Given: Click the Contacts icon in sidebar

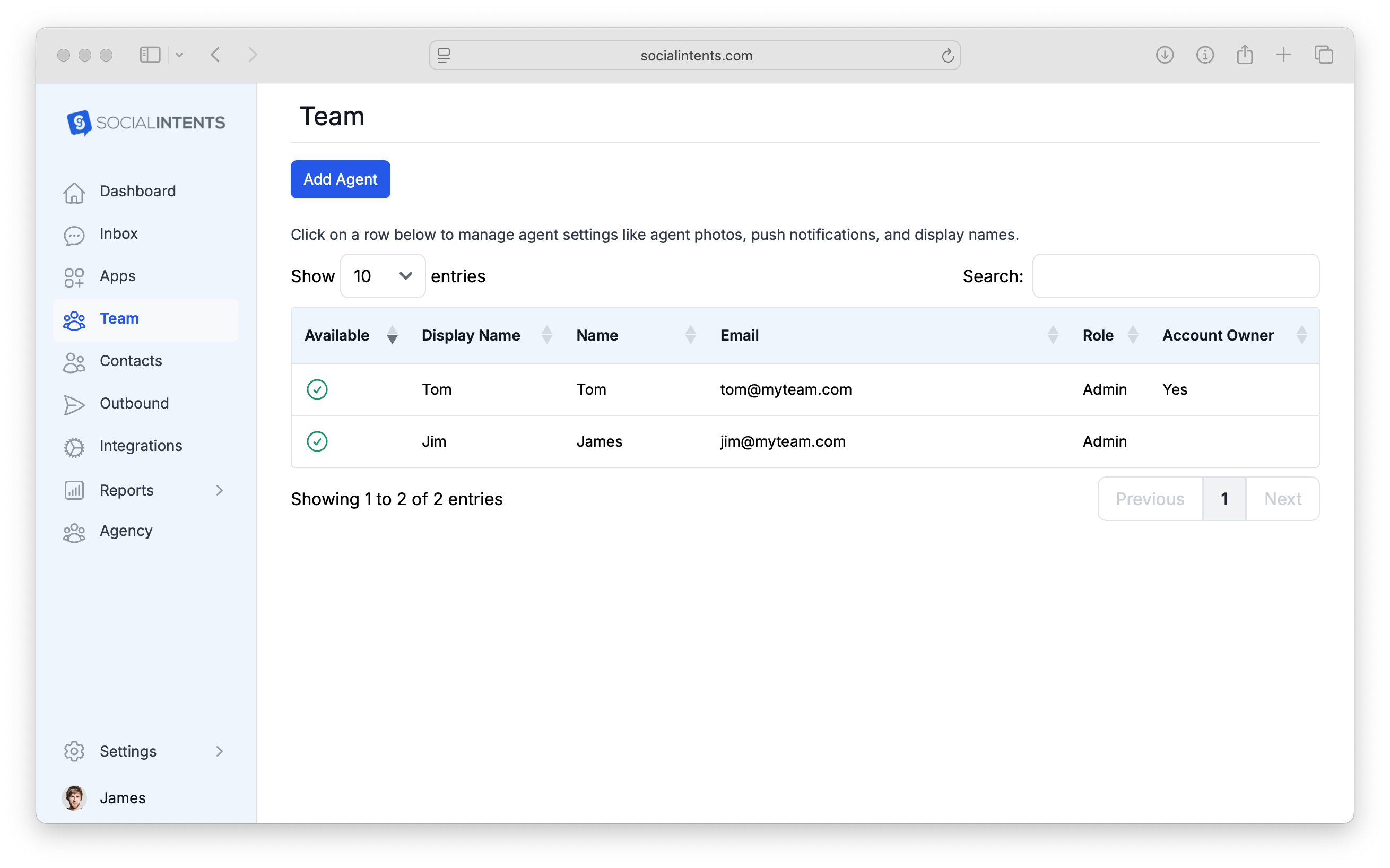Looking at the screenshot, I should [74, 362].
